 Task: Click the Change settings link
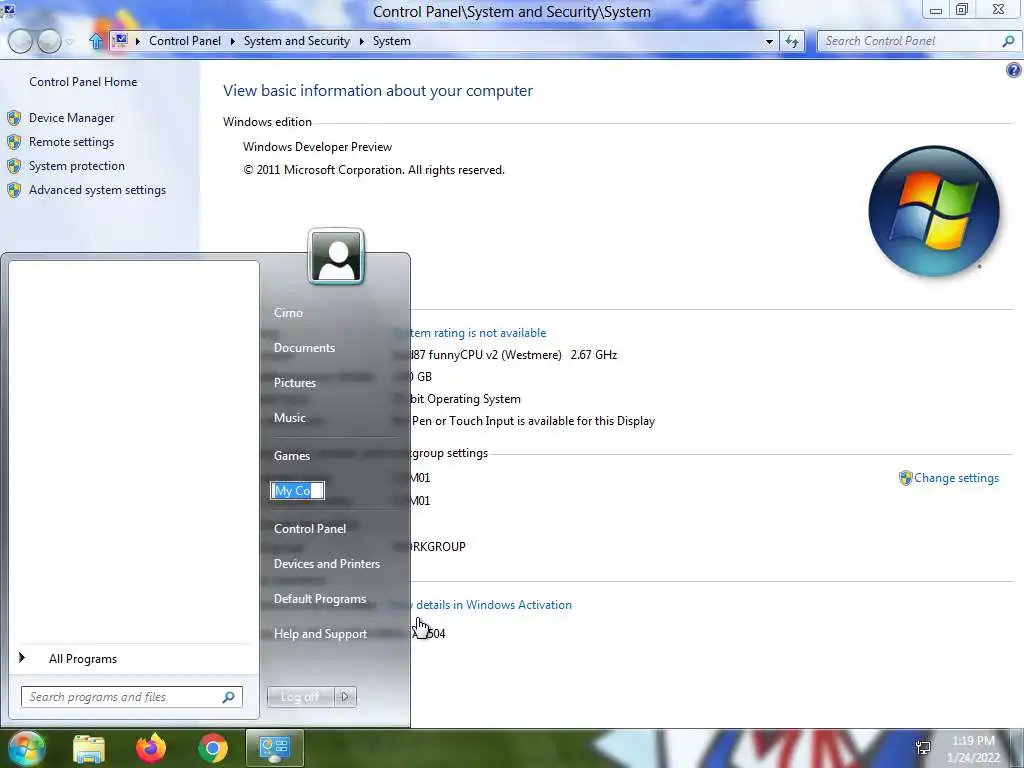[956, 478]
